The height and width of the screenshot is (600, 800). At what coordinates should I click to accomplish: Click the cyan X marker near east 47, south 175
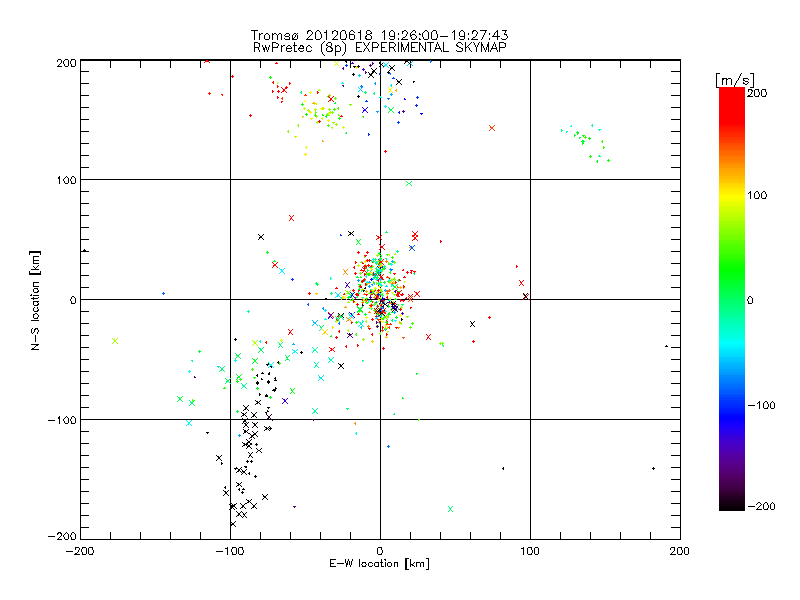coord(450,509)
